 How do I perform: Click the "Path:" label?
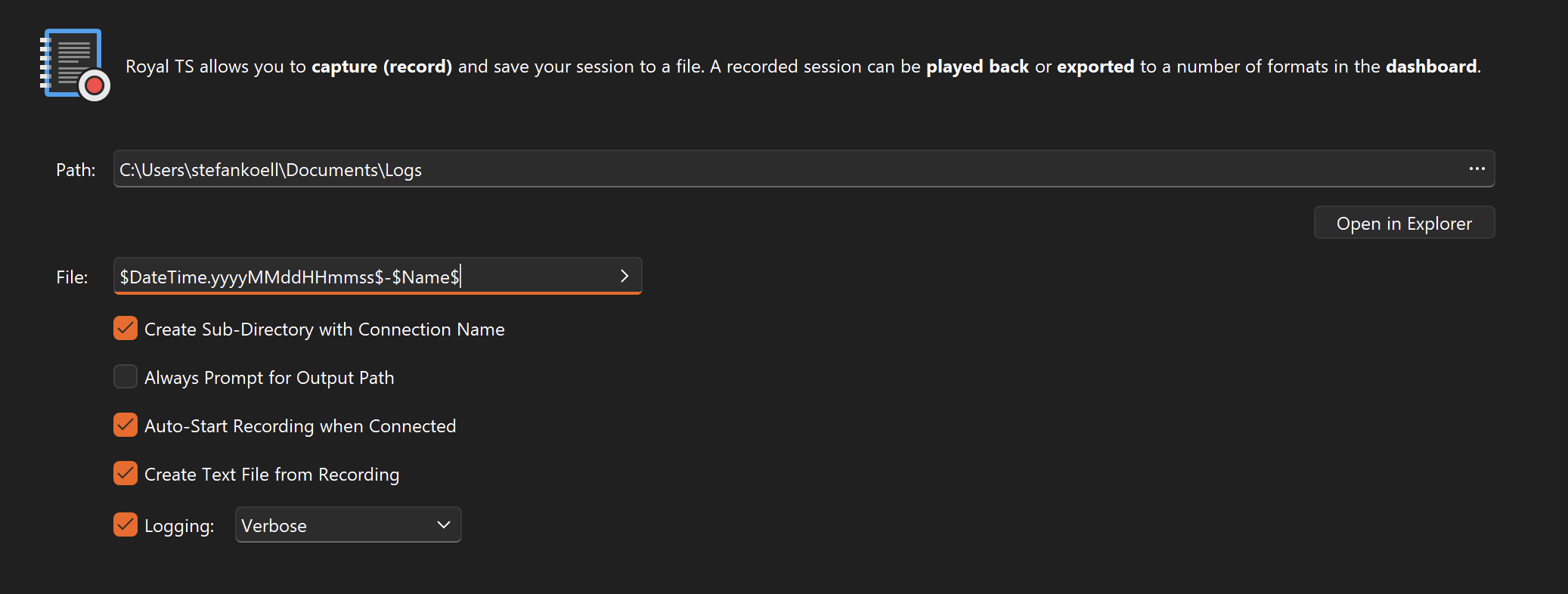tap(76, 170)
